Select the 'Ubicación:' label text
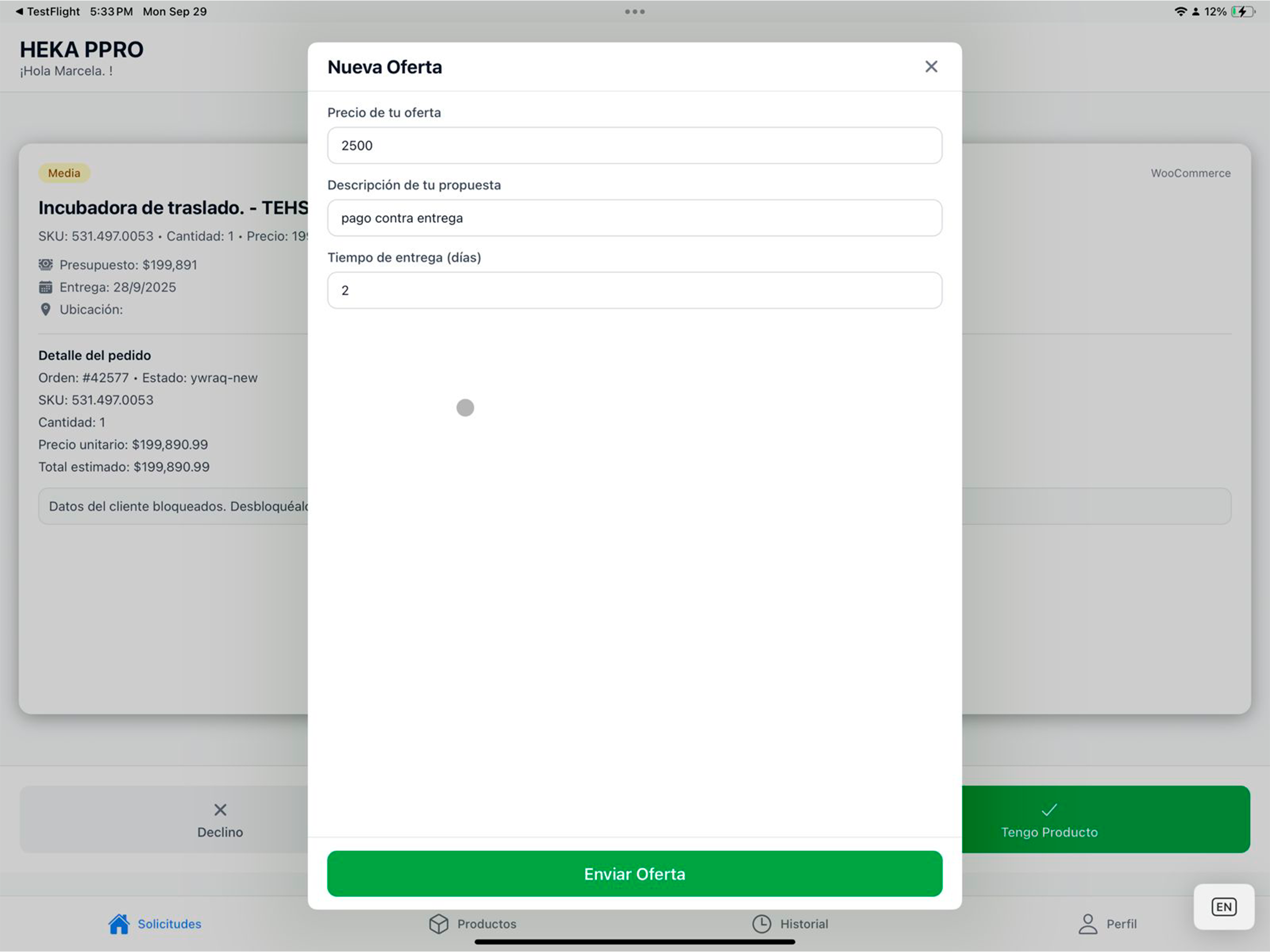 click(x=91, y=309)
